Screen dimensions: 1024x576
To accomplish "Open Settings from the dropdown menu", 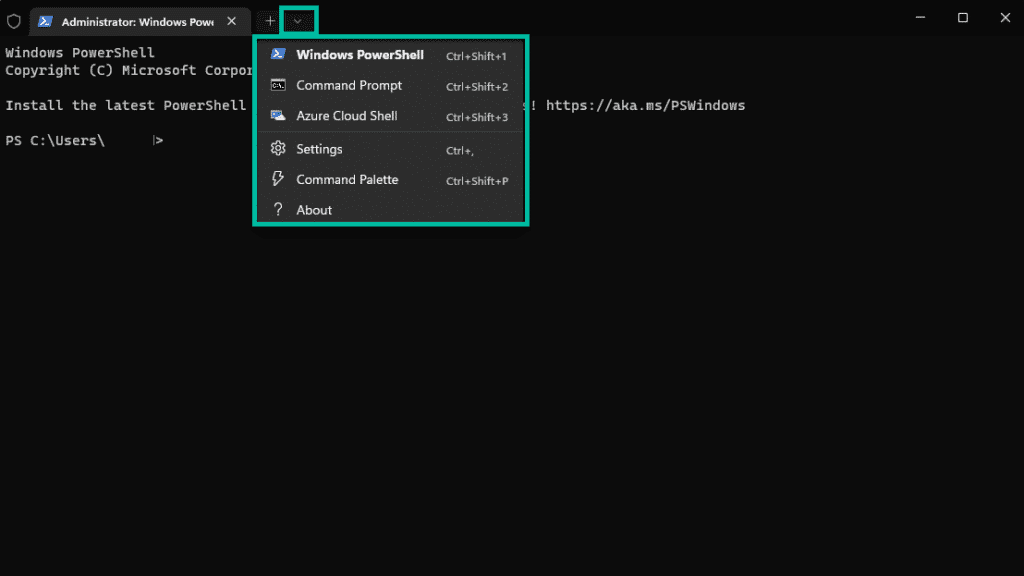I will (322, 148).
